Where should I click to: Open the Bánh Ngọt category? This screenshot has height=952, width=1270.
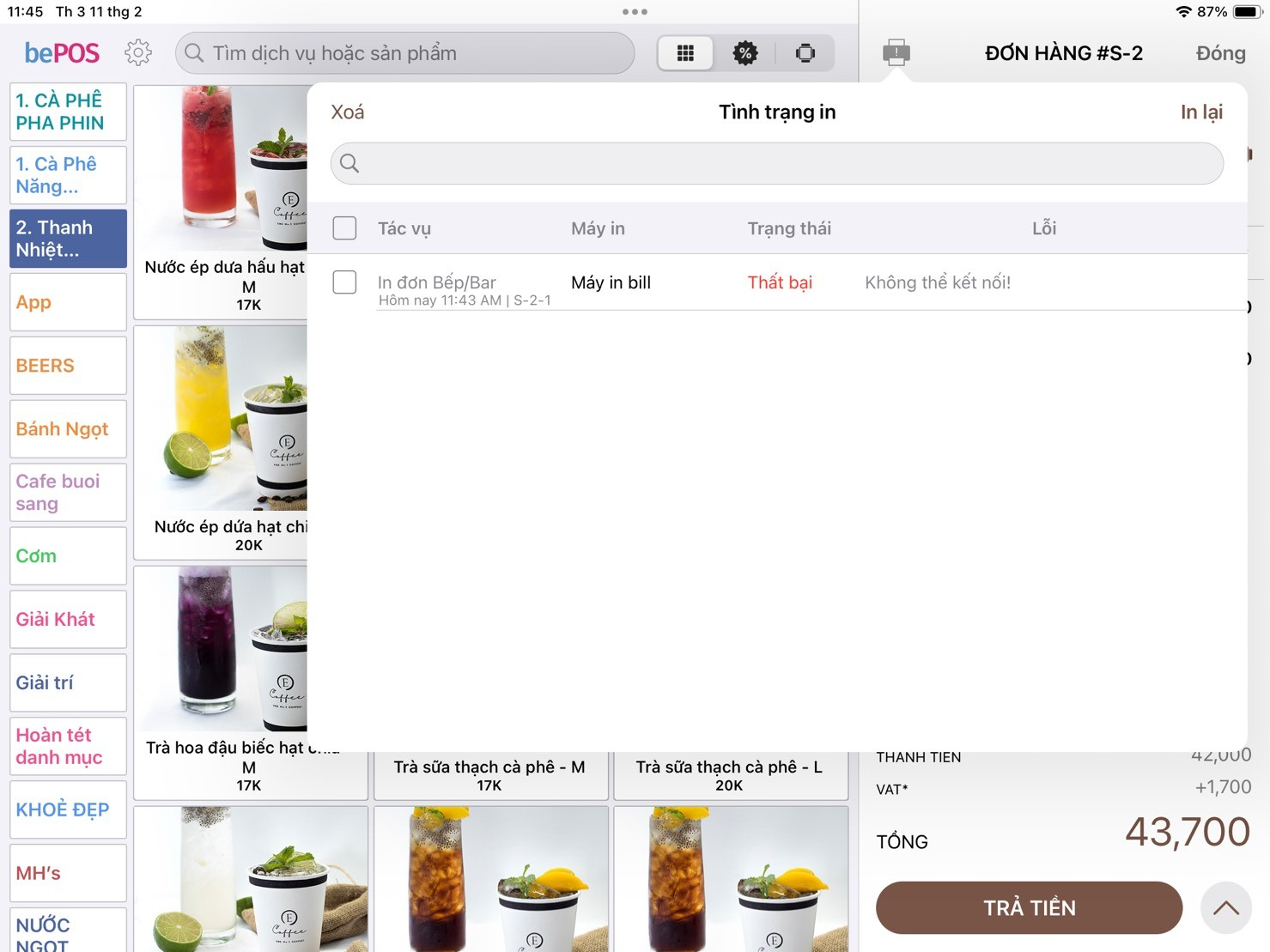pyautogui.click(x=68, y=429)
